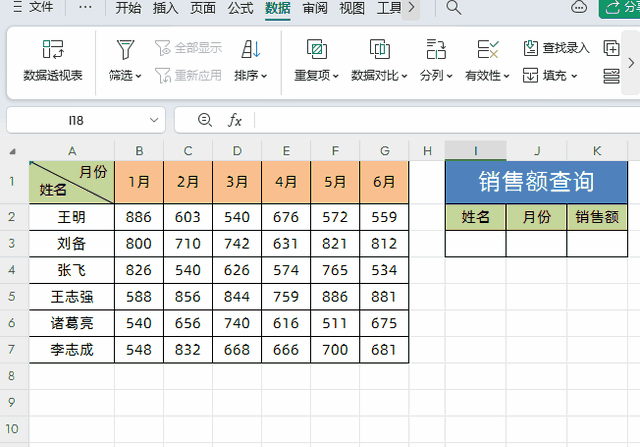Open the 文件 menu
Image resolution: width=640 pixels, height=447 pixels.
click(33, 7)
